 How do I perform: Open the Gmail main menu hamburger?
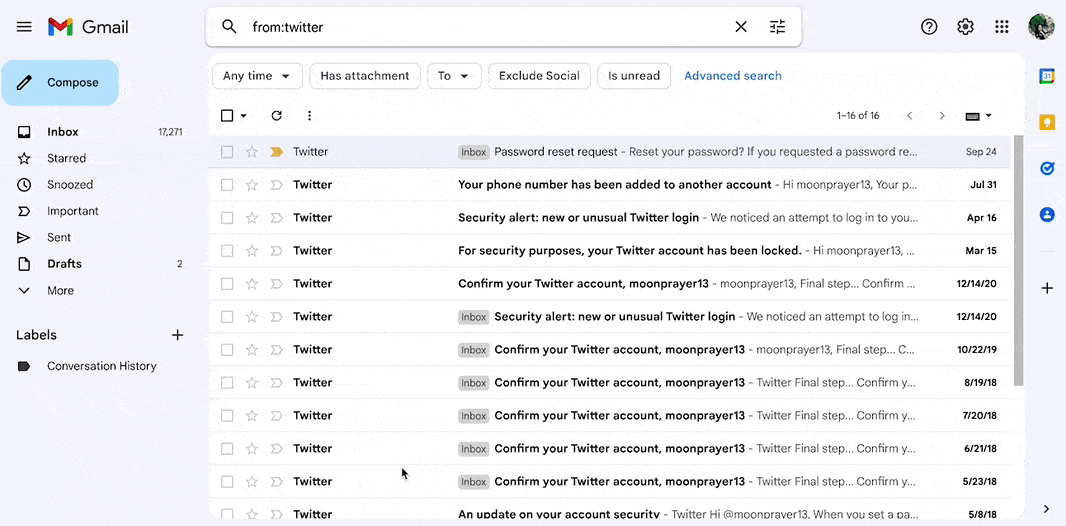24,27
